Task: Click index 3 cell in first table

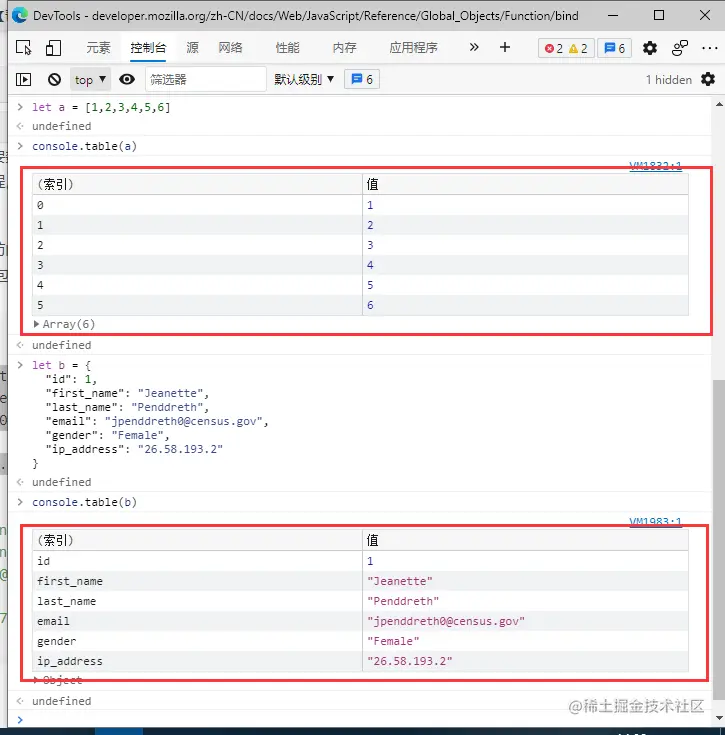Action: pos(197,265)
